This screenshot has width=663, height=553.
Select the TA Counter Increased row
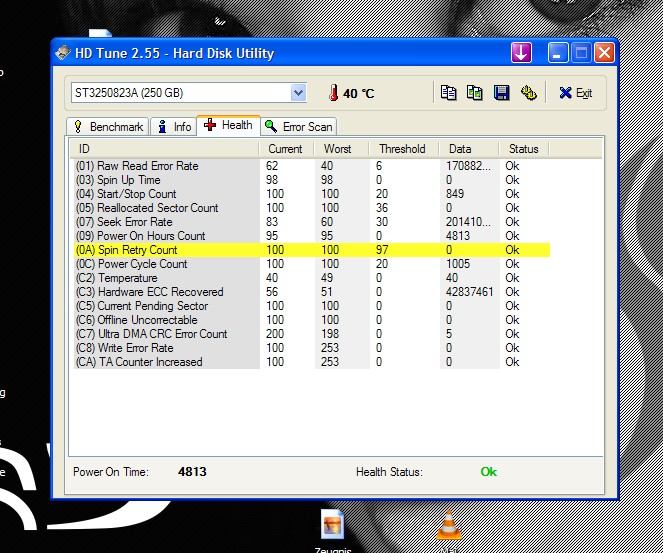(x=312, y=361)
